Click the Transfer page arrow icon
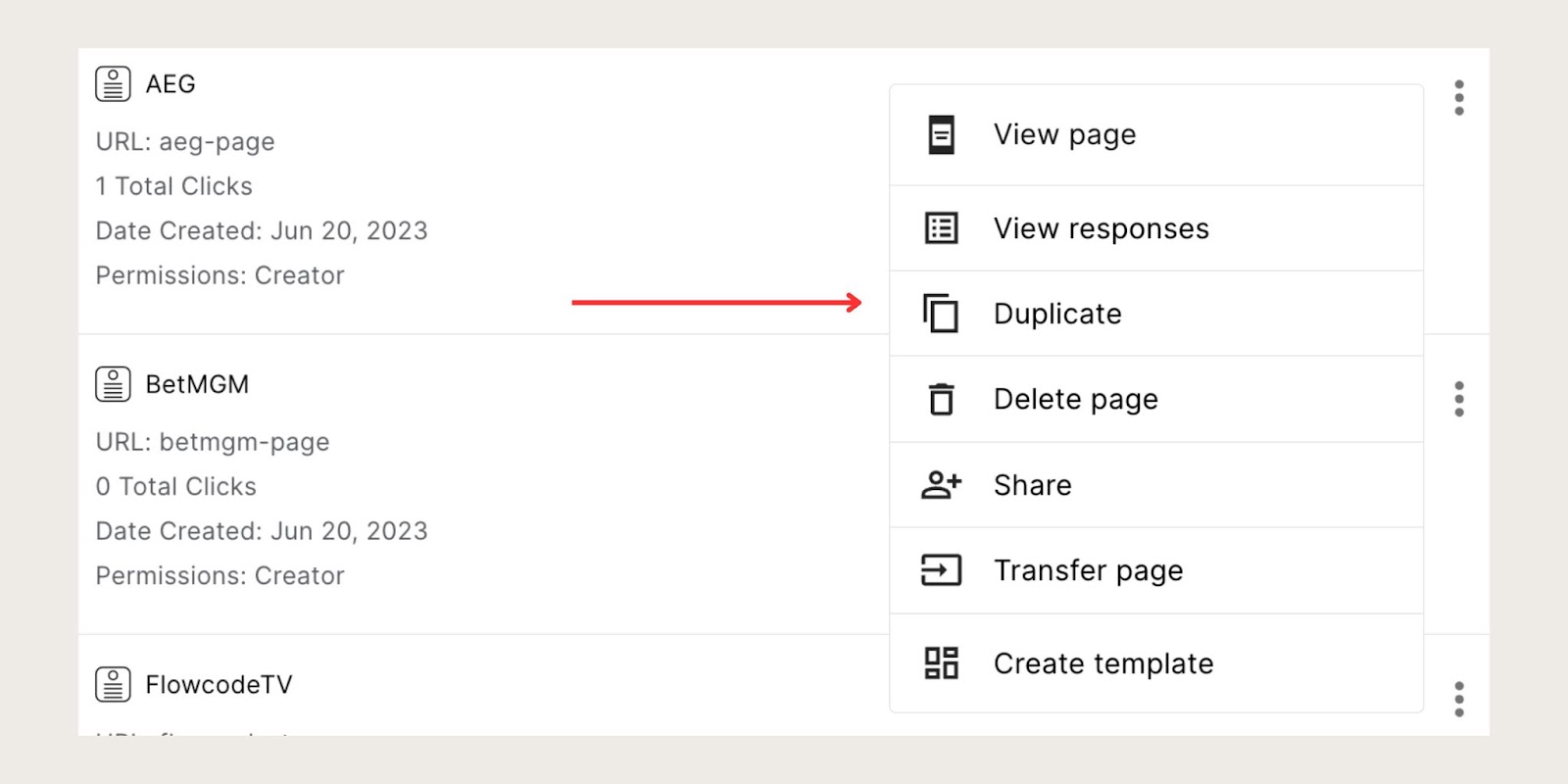Viewport: 1568px width, 784px height. [941, 570]
